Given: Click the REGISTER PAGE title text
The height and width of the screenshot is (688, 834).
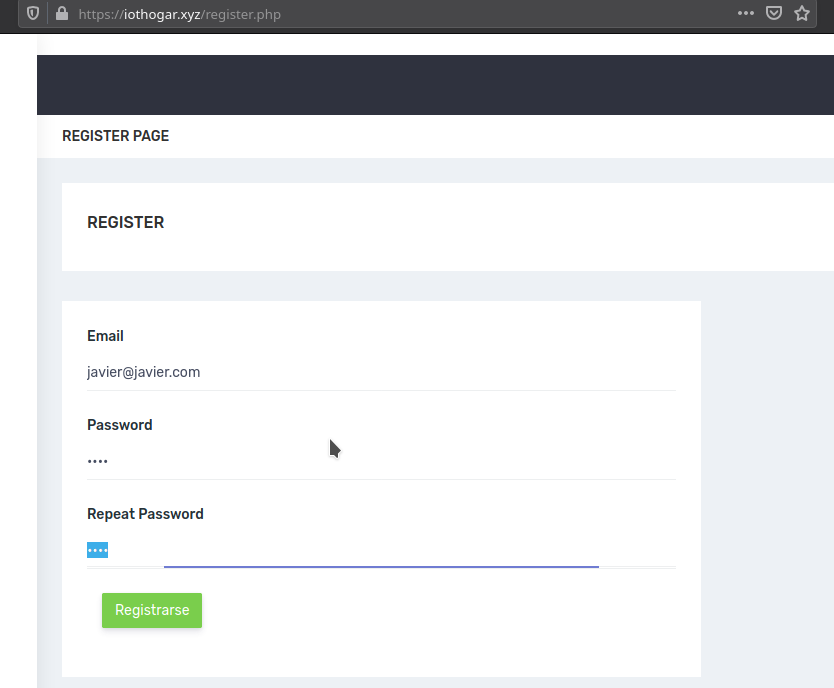Looking at the screenshot, I should (x=115, y=136).
